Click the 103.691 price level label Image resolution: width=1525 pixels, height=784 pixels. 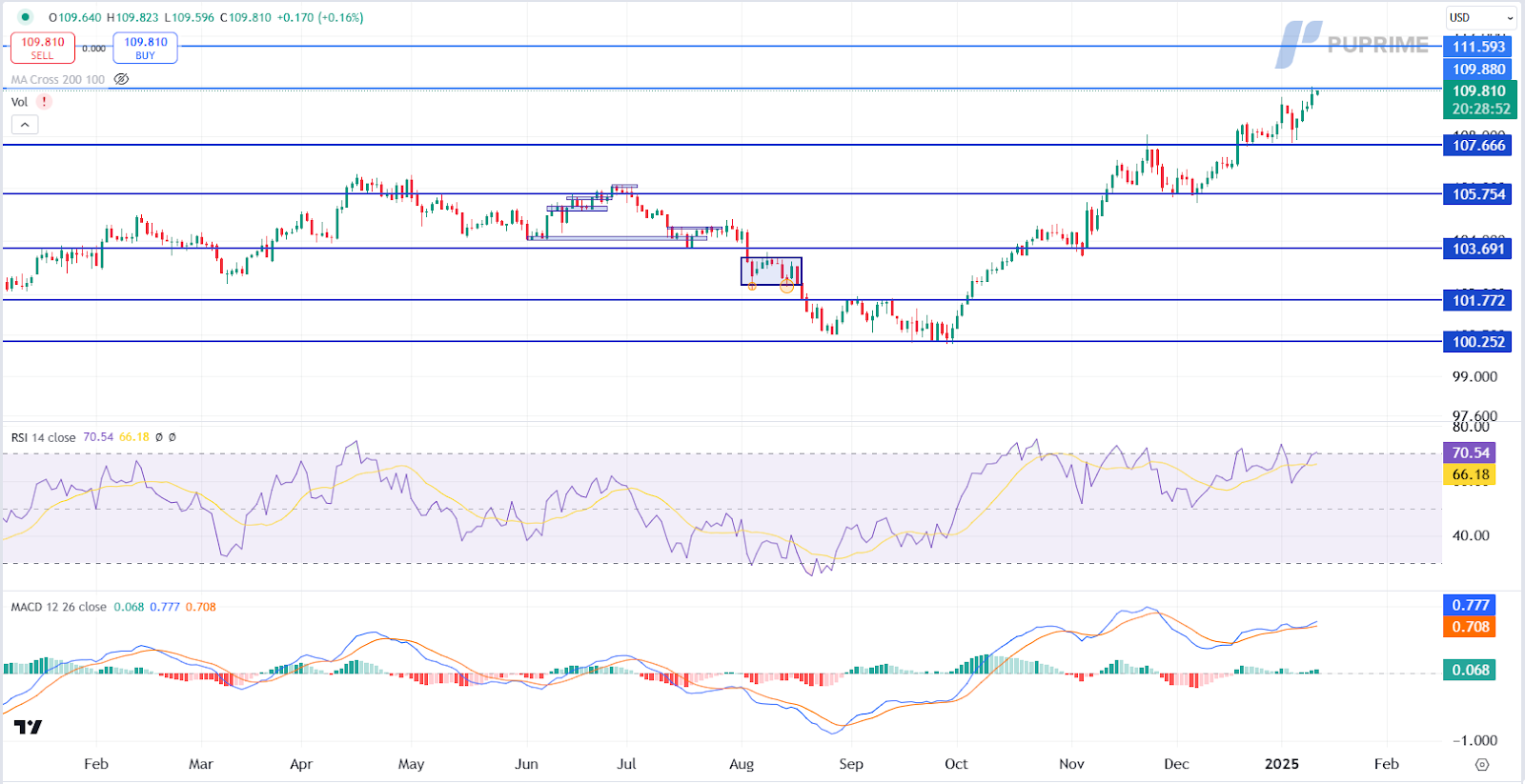click(x=1478, y=249)
